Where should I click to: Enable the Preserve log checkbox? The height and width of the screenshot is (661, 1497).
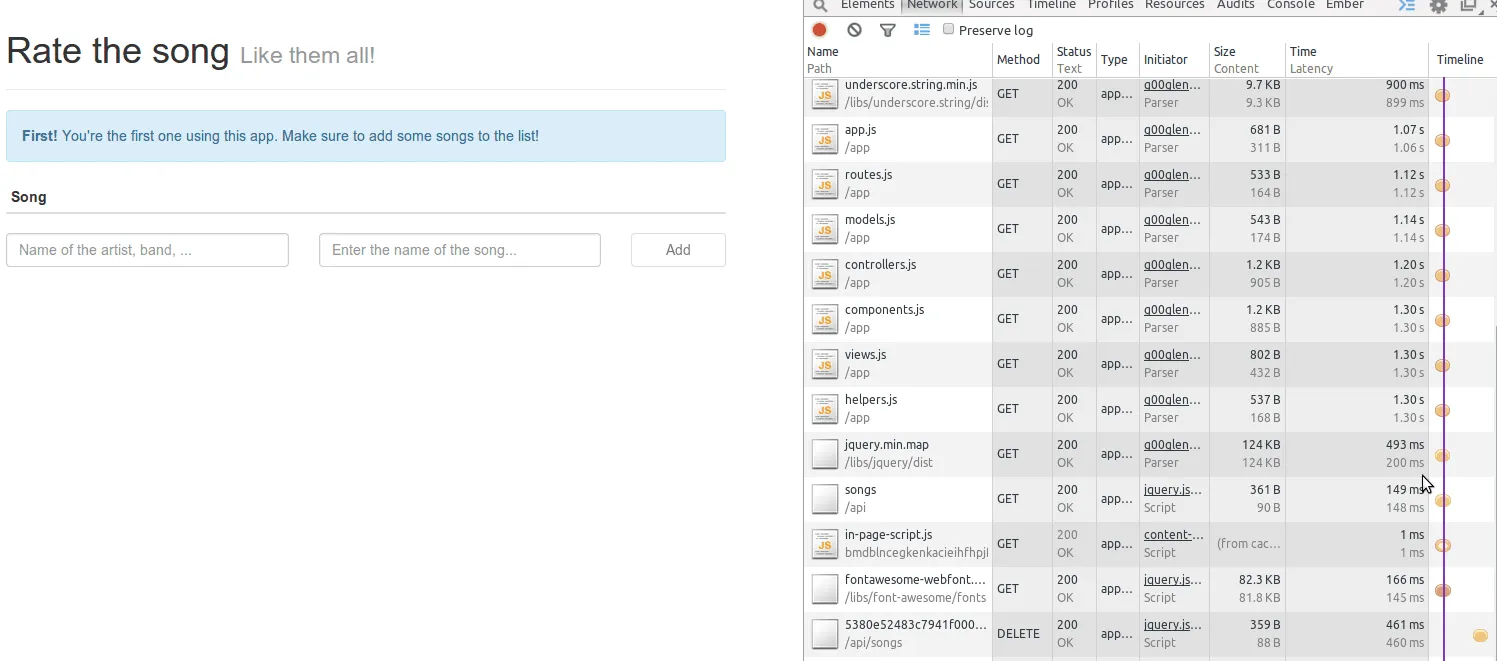point(949,29)
